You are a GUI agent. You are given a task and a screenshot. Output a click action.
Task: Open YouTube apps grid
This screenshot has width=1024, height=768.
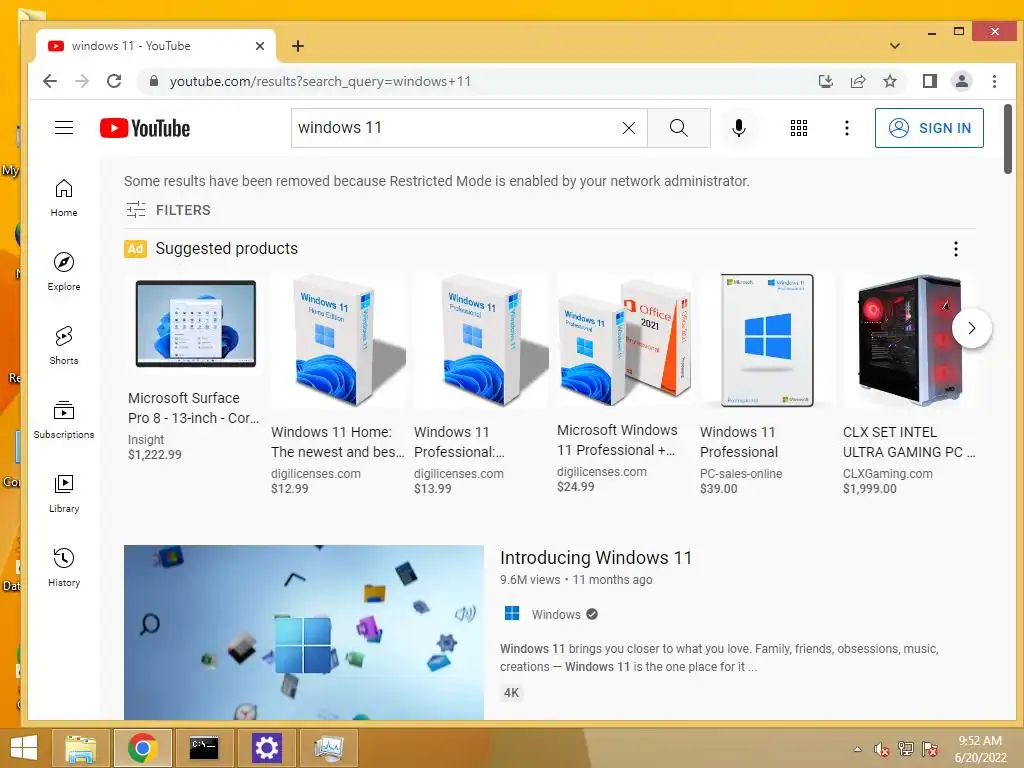[x=799, y=128]
